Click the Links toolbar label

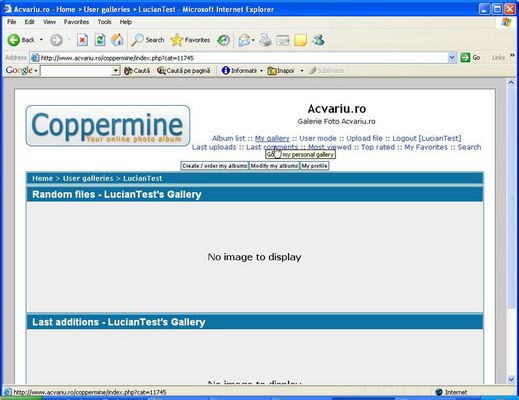(498, 58)
